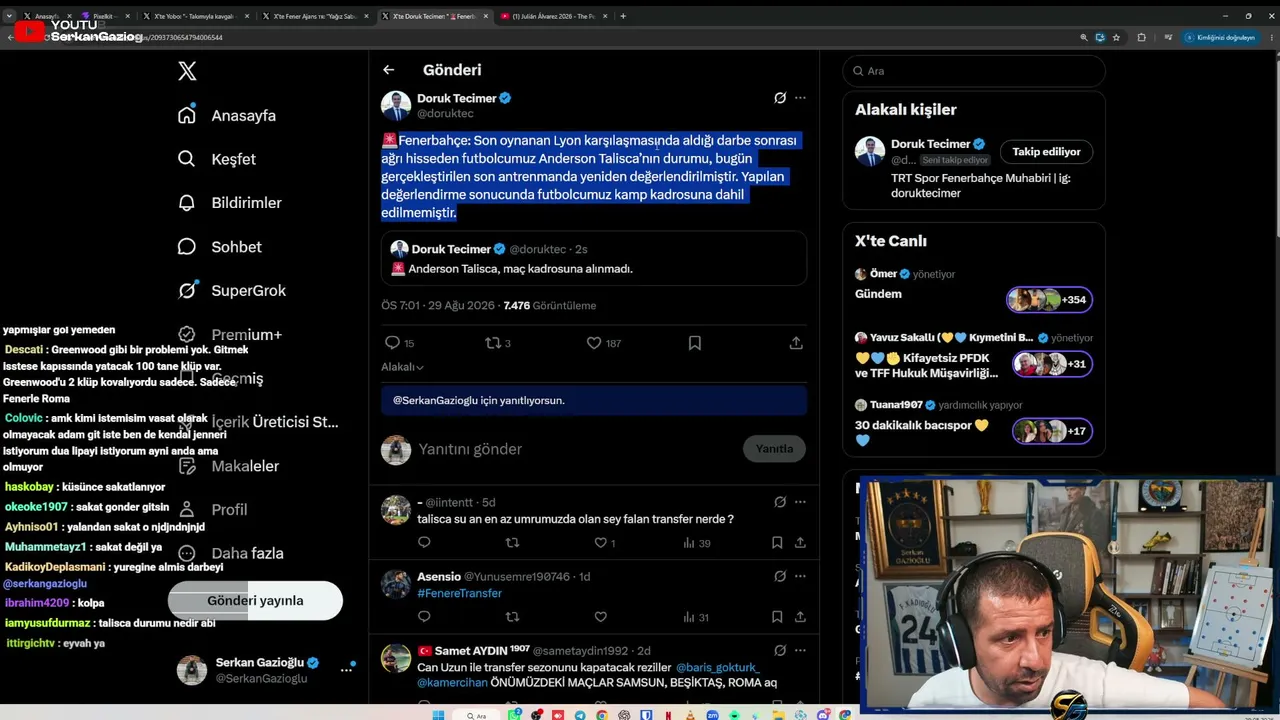This screenshot has width=1280, height=720.
Task: Click the Grok icon on Asensio's reply
Action: coord(780,576)
